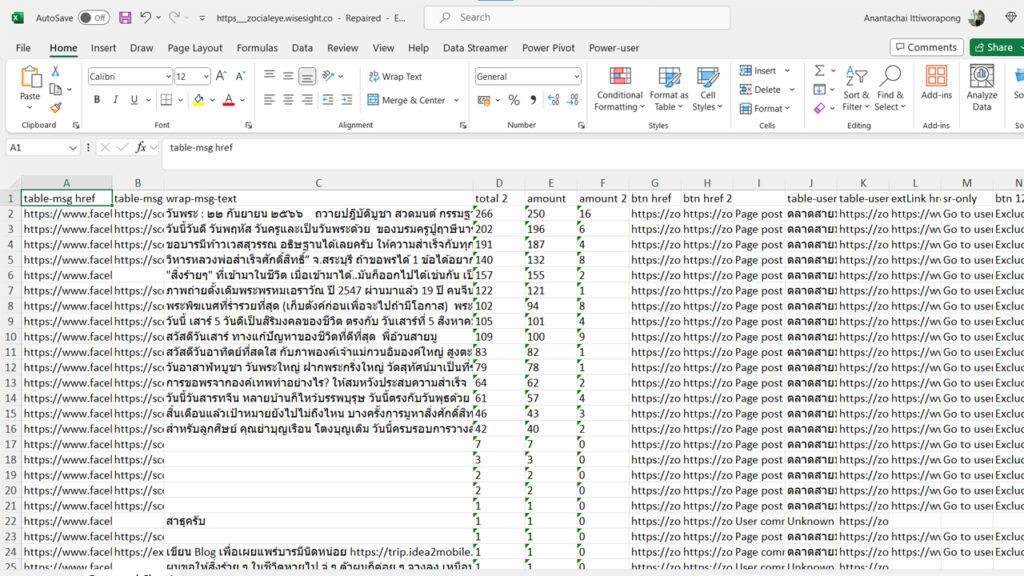This screenshot has height=576, width=1024.
Task: Switch to Formulas tab
Action: point(257,48)
